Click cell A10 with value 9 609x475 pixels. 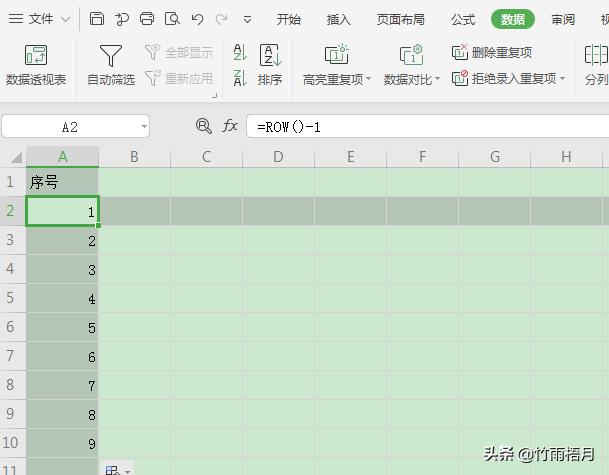(63, 443)
